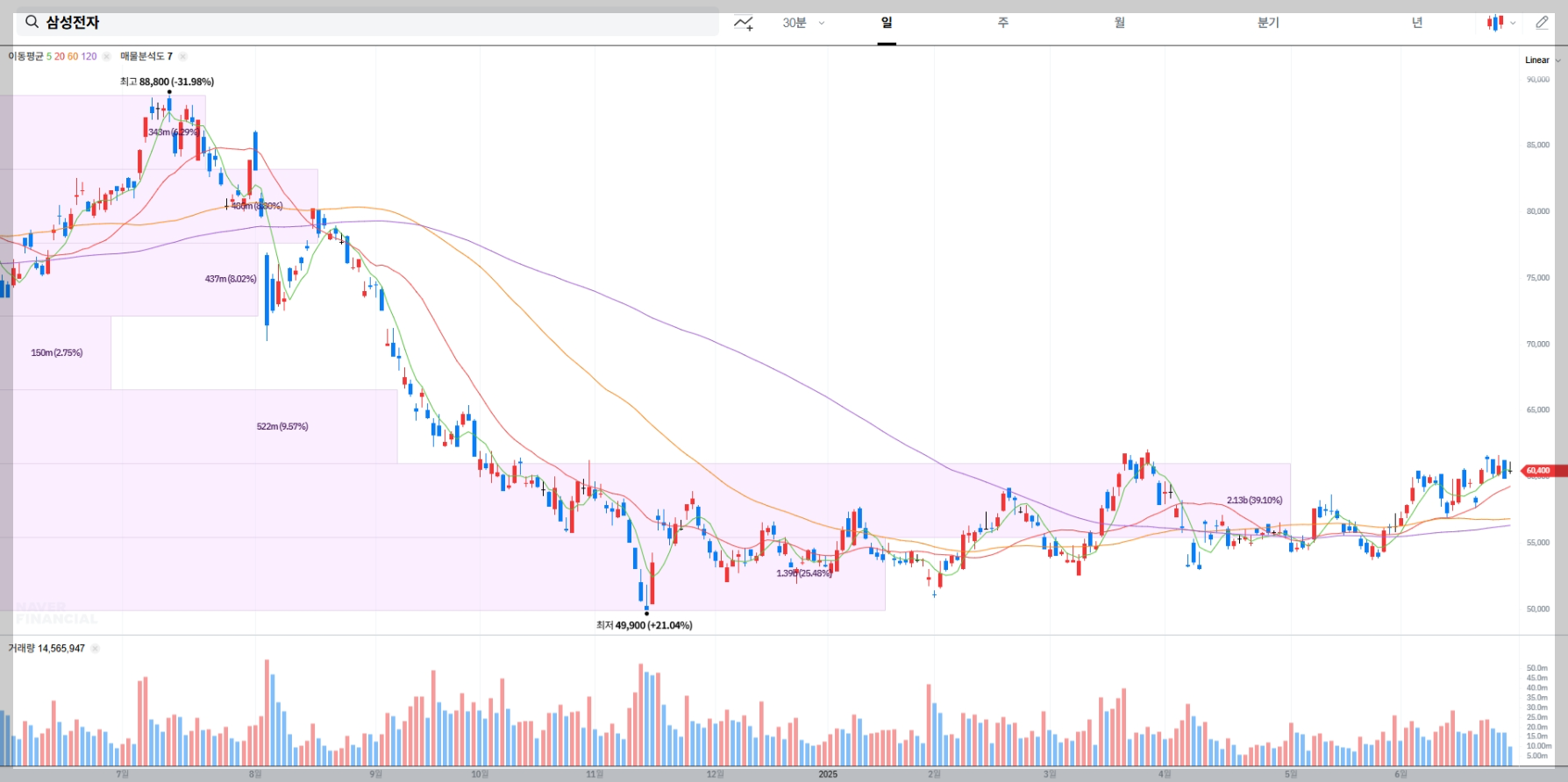This screenshot has height=782, width=1568.
Task: Switch to the 주 weekly tab
Action: [1003, 23]
